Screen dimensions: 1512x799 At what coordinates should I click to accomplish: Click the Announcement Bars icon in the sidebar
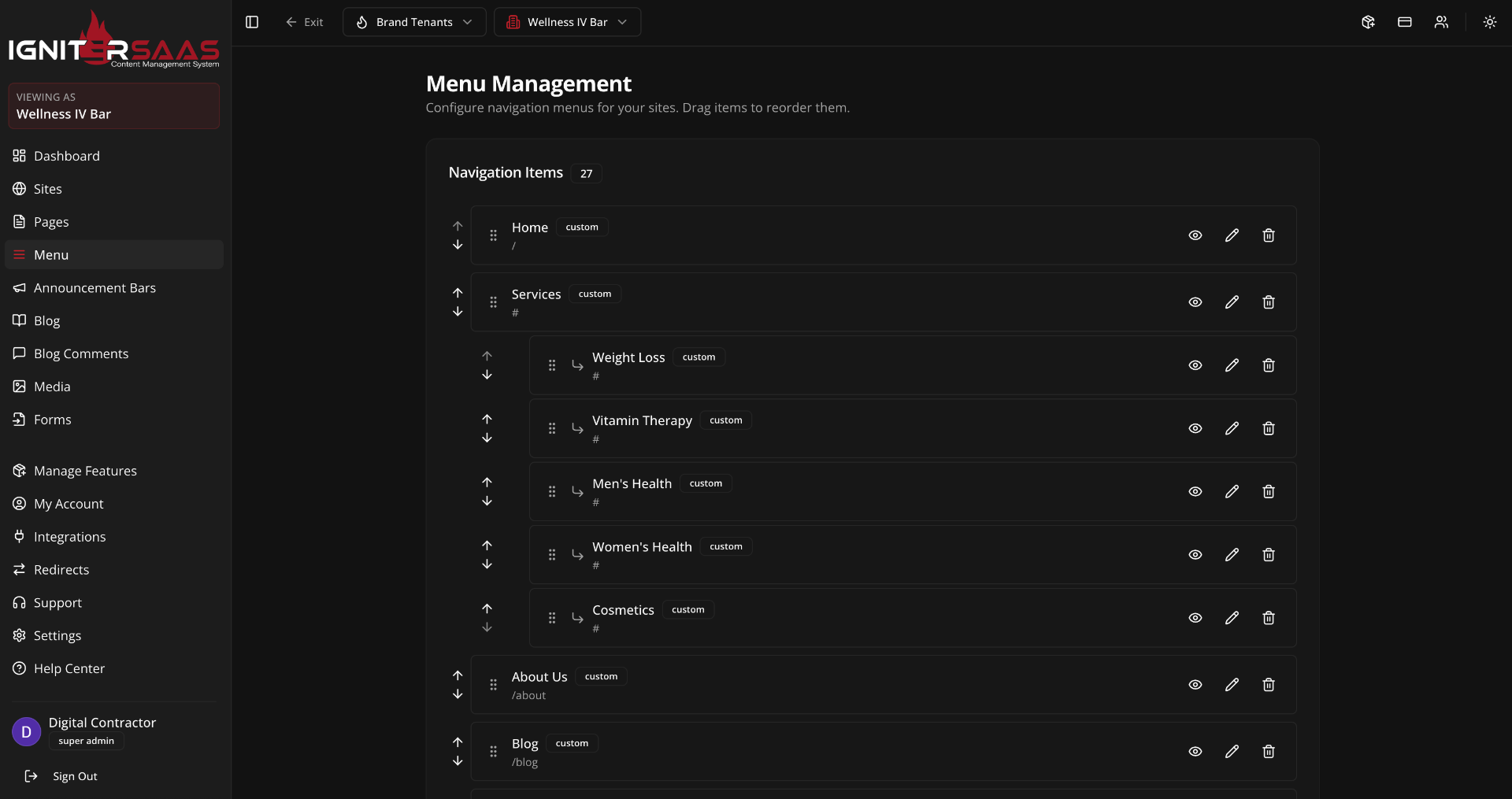coord(19,287)
